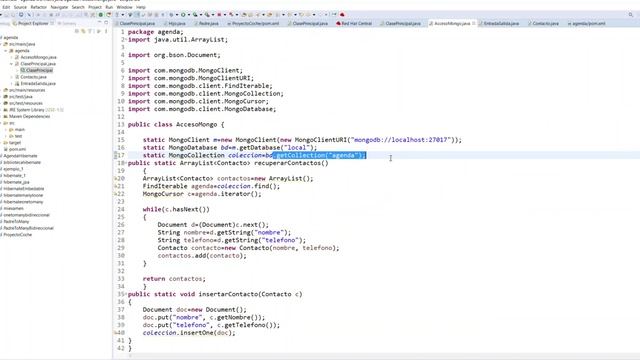640x360 pixels.
Task: Click "return contactos;" on line 33
Action: point(174,279)
